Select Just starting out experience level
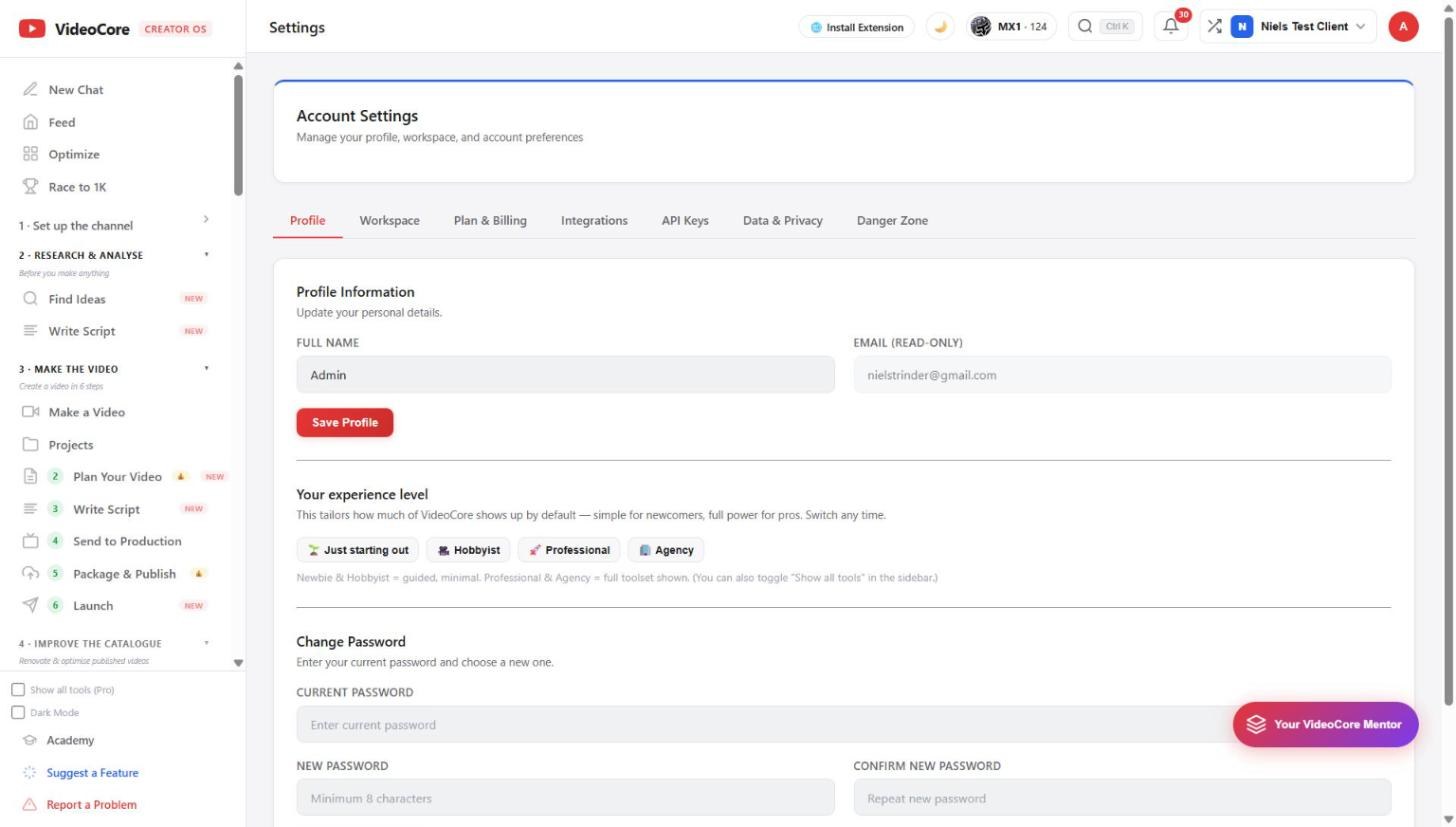This screenshot has height=827, width=1456. coord(358,550)
